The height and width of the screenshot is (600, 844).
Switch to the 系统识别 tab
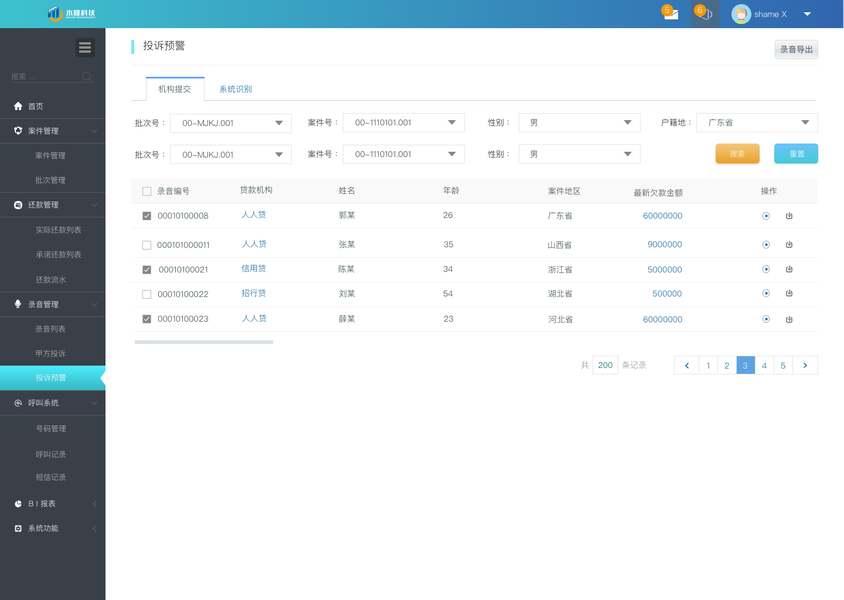coord(235,89)
